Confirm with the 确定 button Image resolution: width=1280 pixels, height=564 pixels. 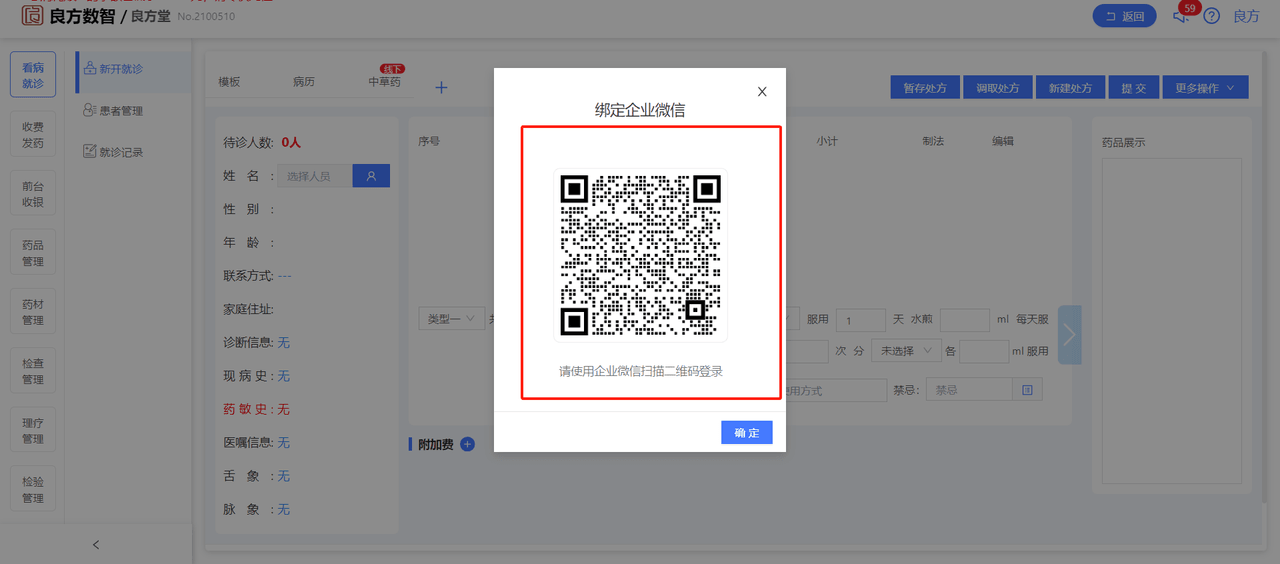(747, 432)
